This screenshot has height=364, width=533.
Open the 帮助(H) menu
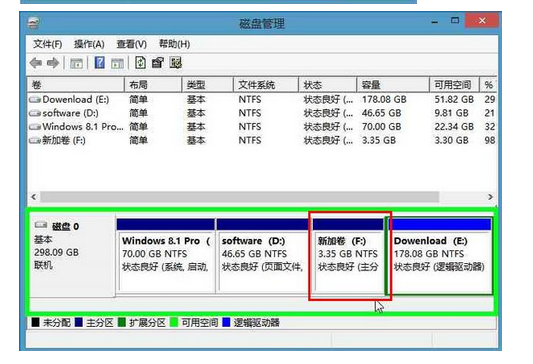(x=174, y=44)
